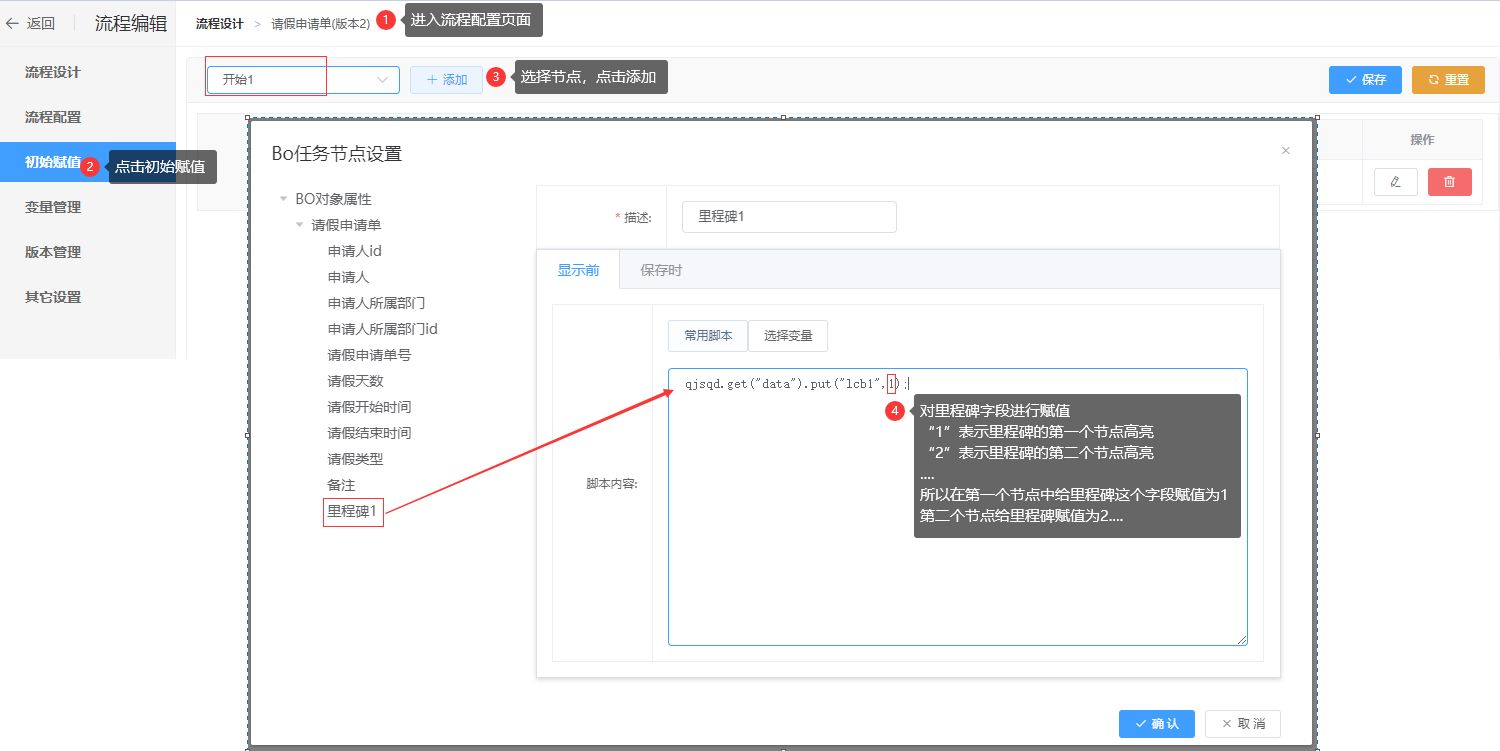Click the red trash delete icon
Viewport: 1500px width, 751px height.
coord(1449,182)
